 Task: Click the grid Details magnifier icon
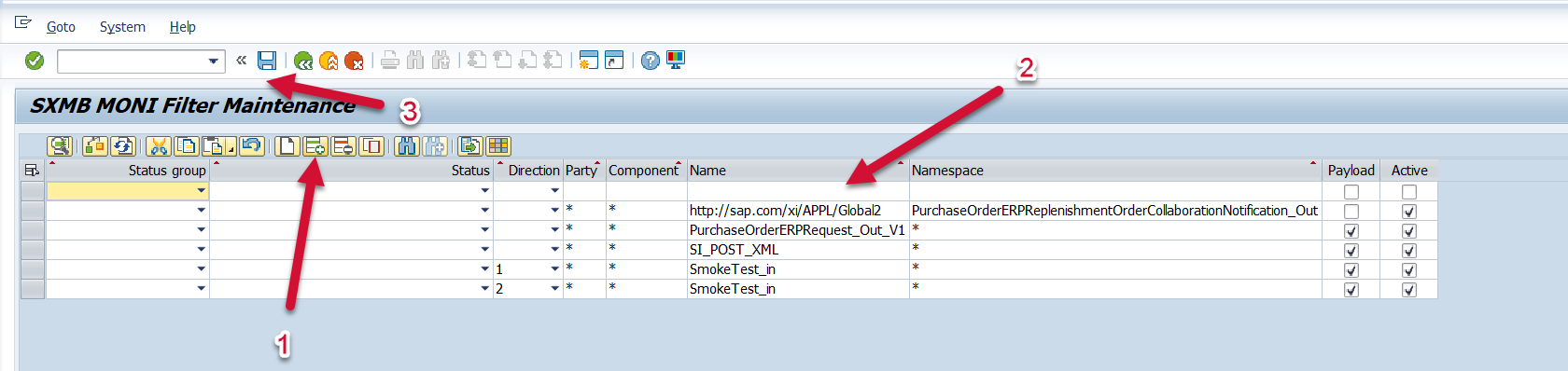(60, 146)
